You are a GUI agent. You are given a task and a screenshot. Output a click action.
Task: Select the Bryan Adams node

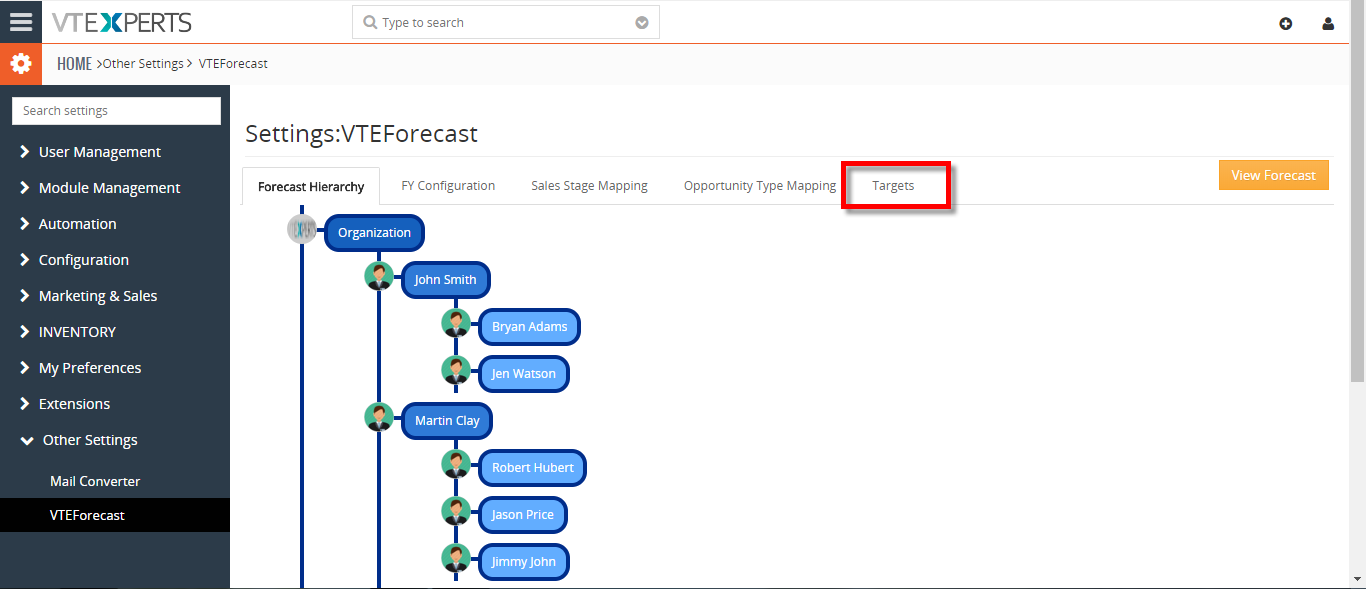click(x=529, y=327)
